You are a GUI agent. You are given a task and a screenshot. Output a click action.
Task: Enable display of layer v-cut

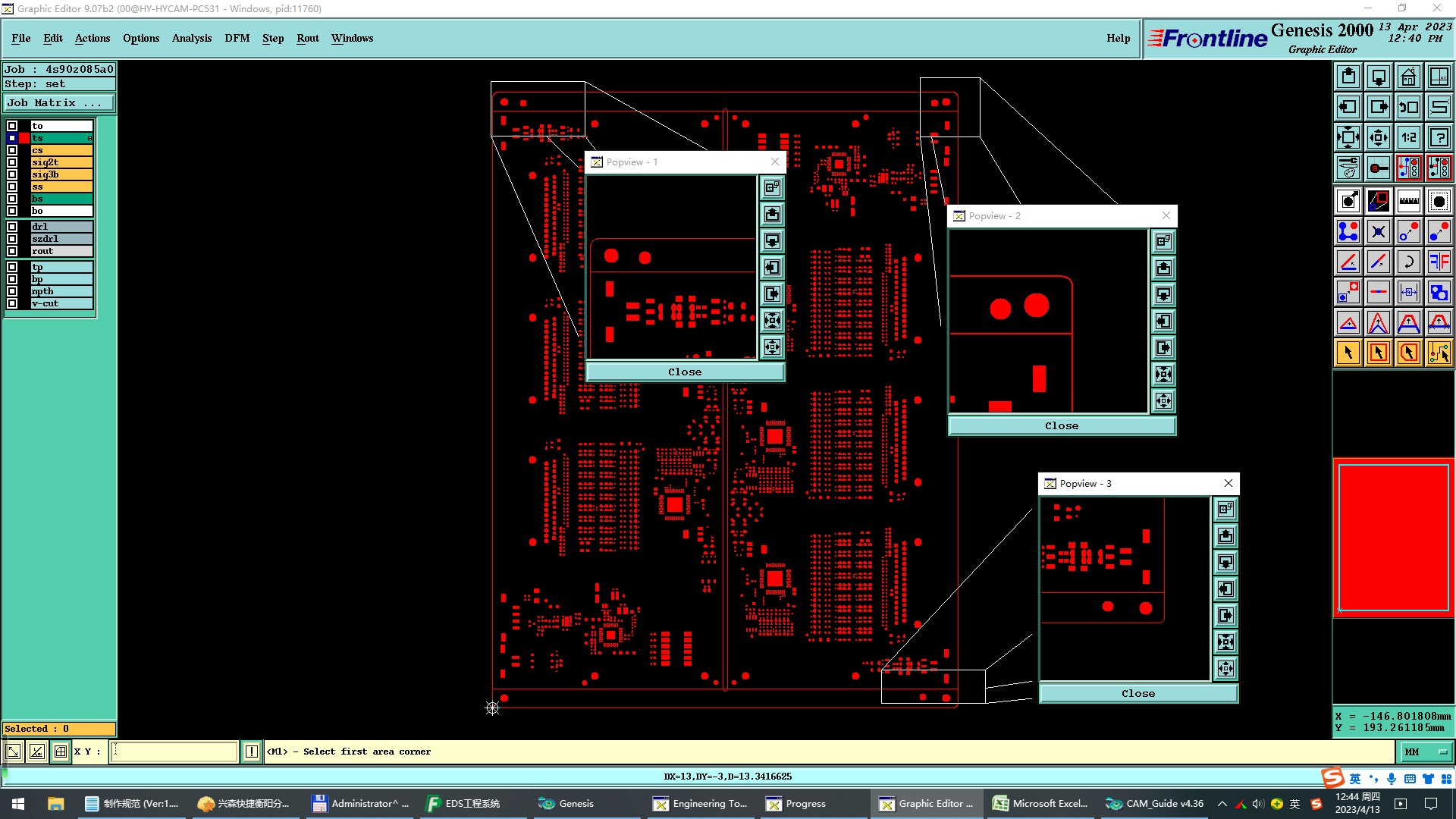pyautogui.click(x=12, y=303)
